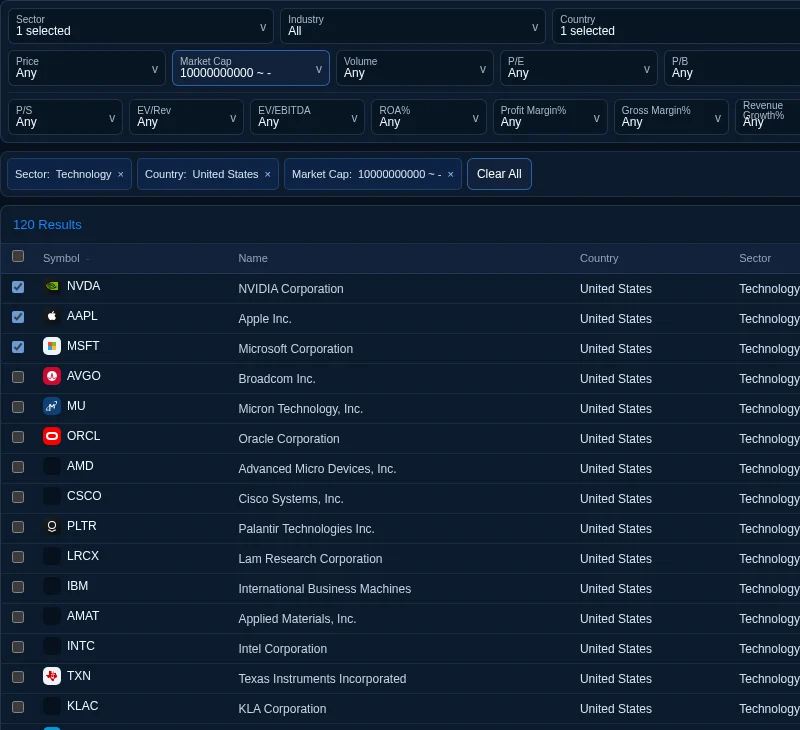Remove the Market Cap filter chip
This screenshot has width=800, height=730.
(x=451, y=174)
